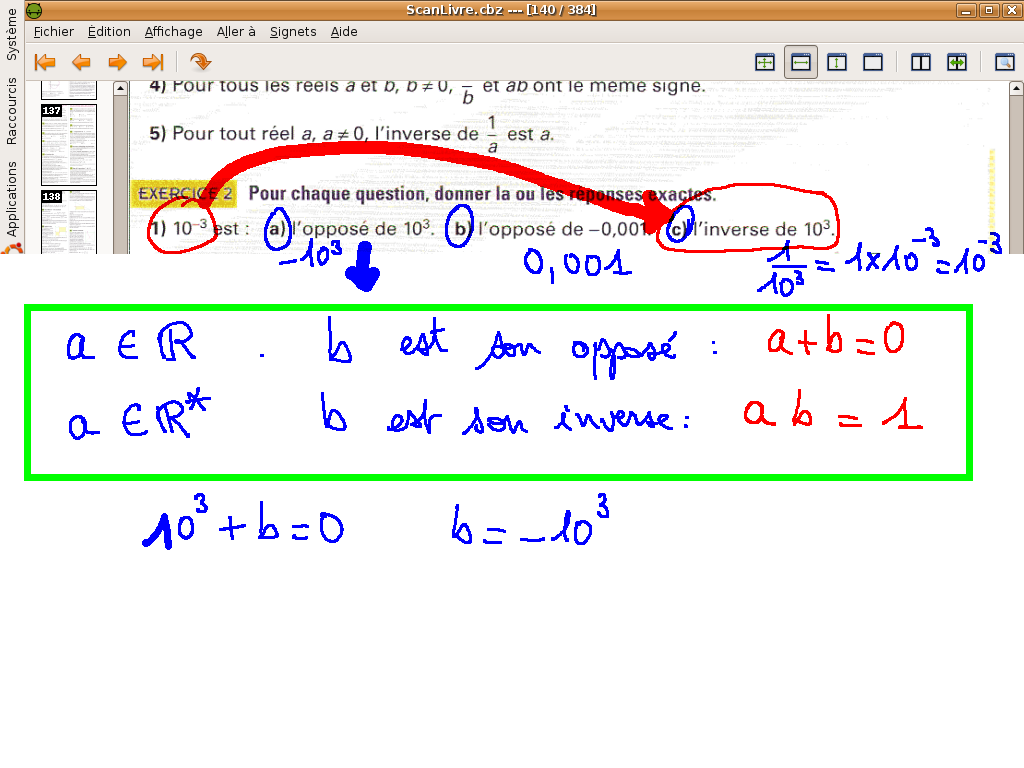Enable fit width mode
Viewport: 1024px width, 768px height.
point(801,62)
